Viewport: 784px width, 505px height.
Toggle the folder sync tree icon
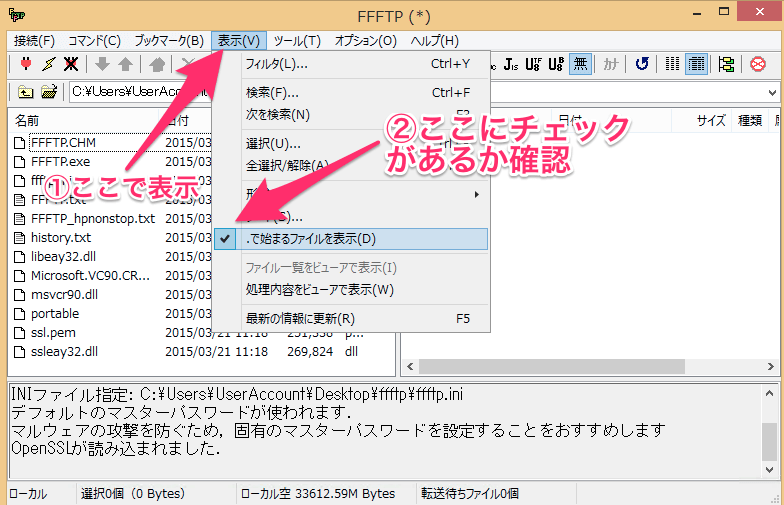point(726,64)
